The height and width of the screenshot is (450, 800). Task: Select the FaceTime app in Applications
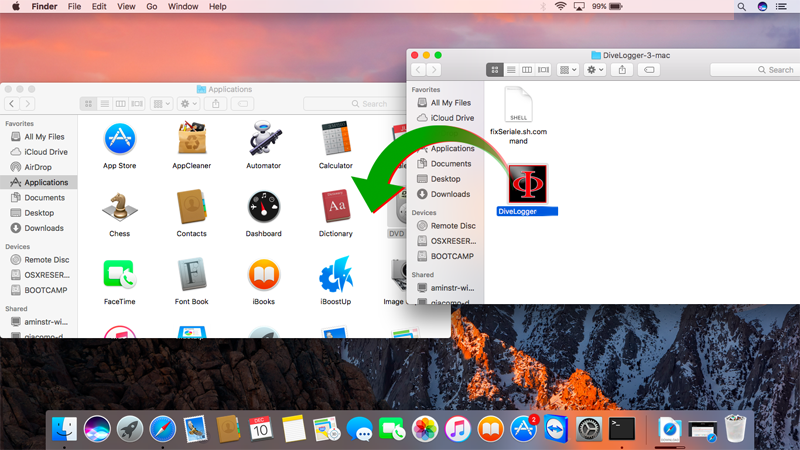119,274
